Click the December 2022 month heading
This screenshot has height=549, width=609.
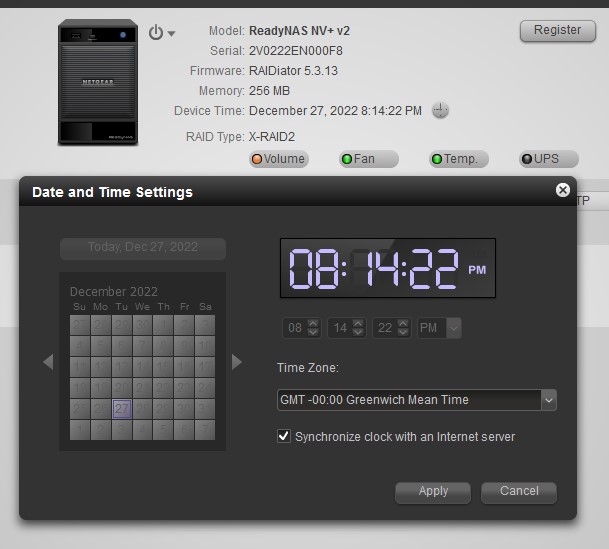pyautogui.click(x=114, y=292)
